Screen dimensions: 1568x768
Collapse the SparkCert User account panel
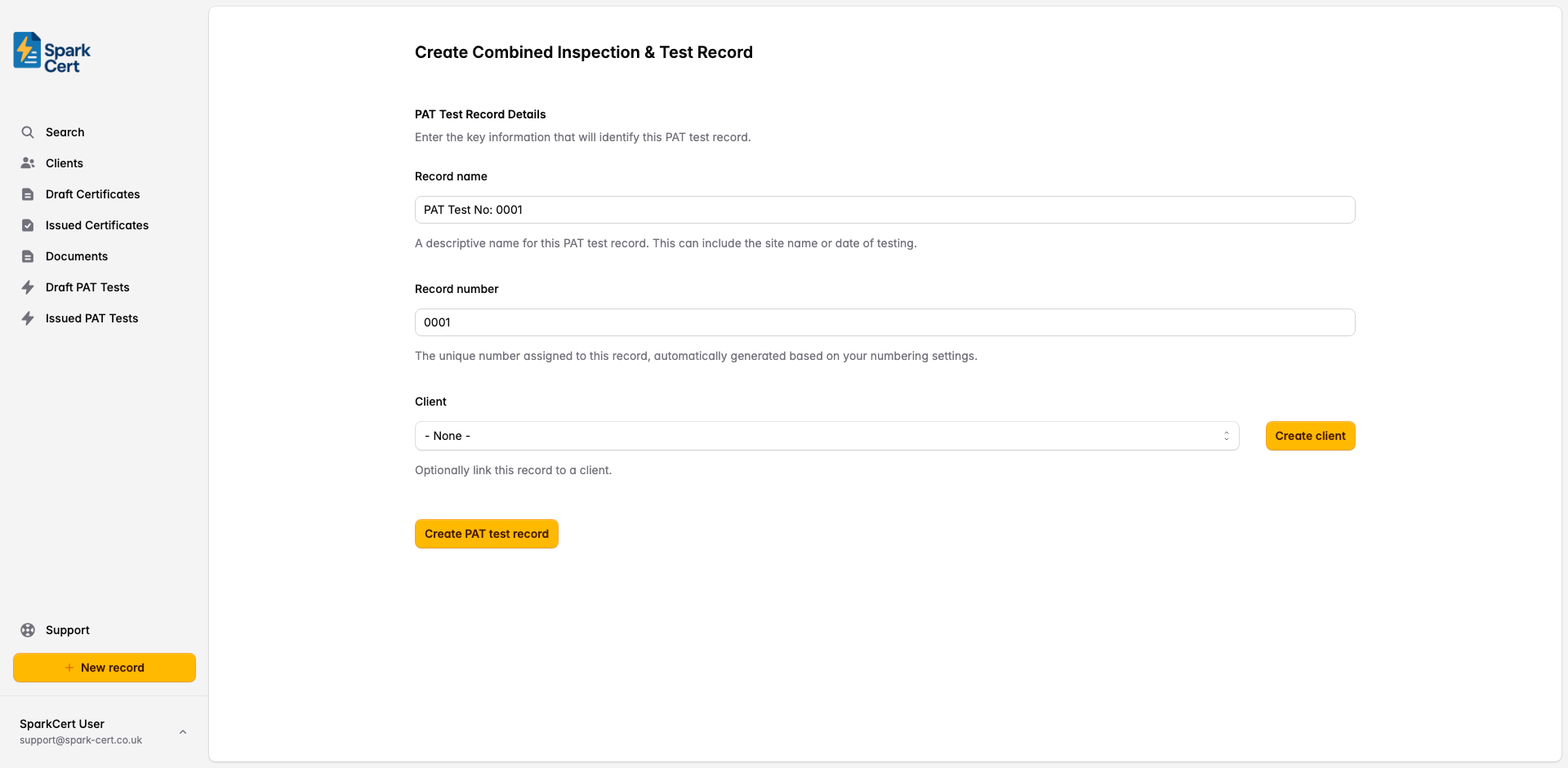click(182, 731)
